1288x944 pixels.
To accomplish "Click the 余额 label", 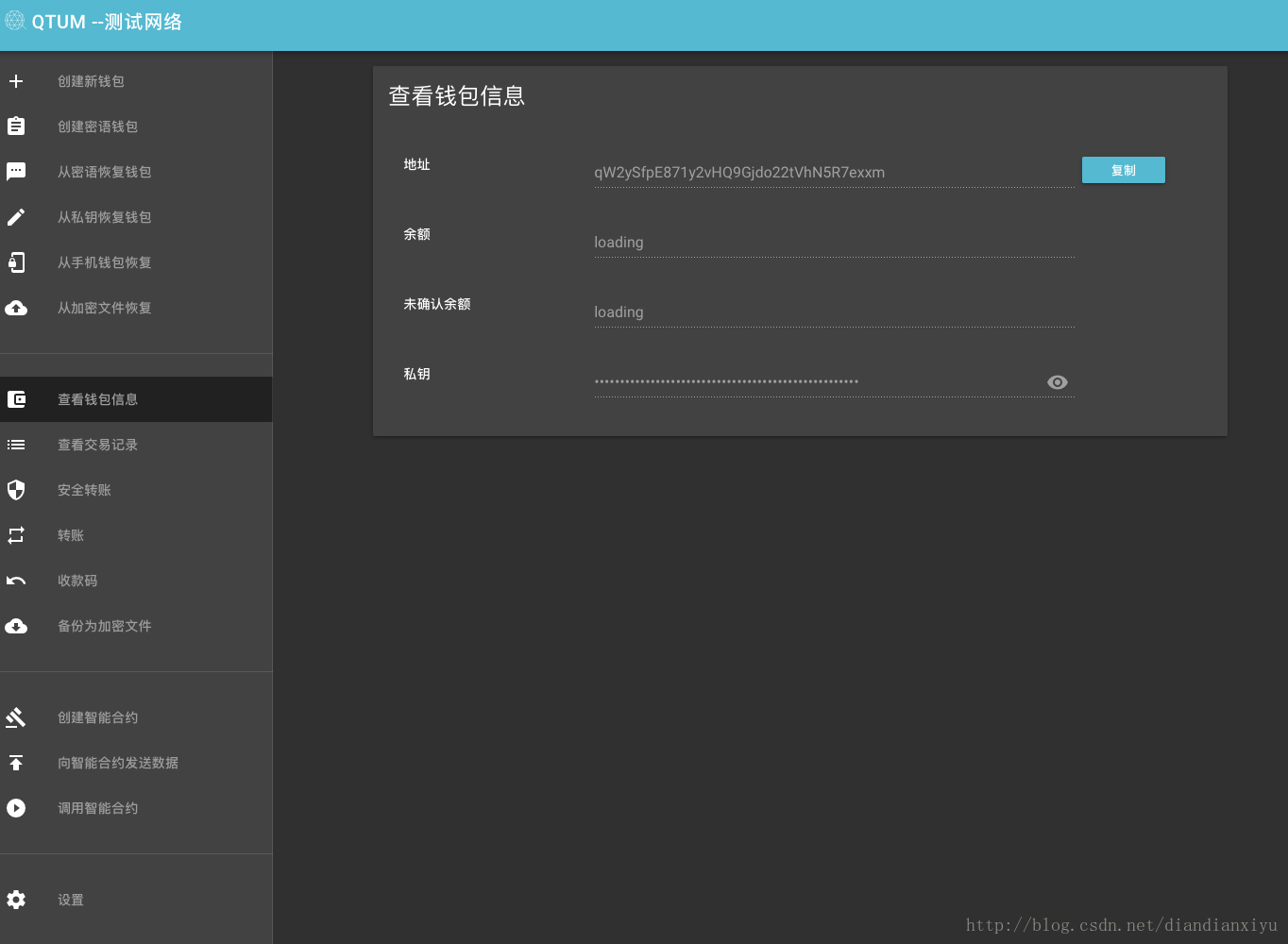I will [416, 234].
